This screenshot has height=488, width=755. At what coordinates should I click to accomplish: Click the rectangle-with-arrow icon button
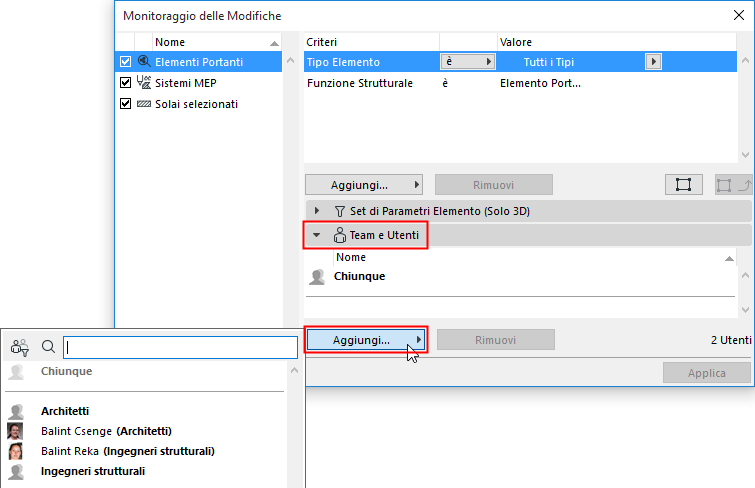pyautogui.click(x=733, y=185)
